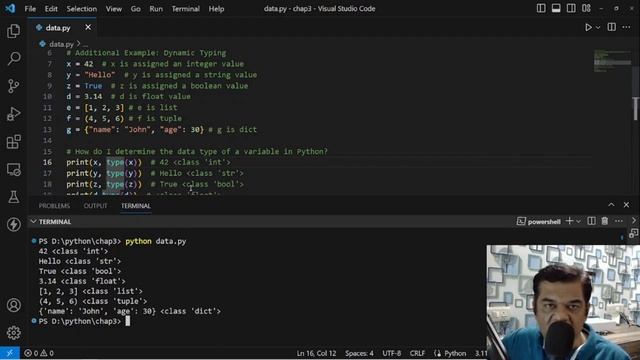Open the Terminal menu

click(x=185, y=9)
